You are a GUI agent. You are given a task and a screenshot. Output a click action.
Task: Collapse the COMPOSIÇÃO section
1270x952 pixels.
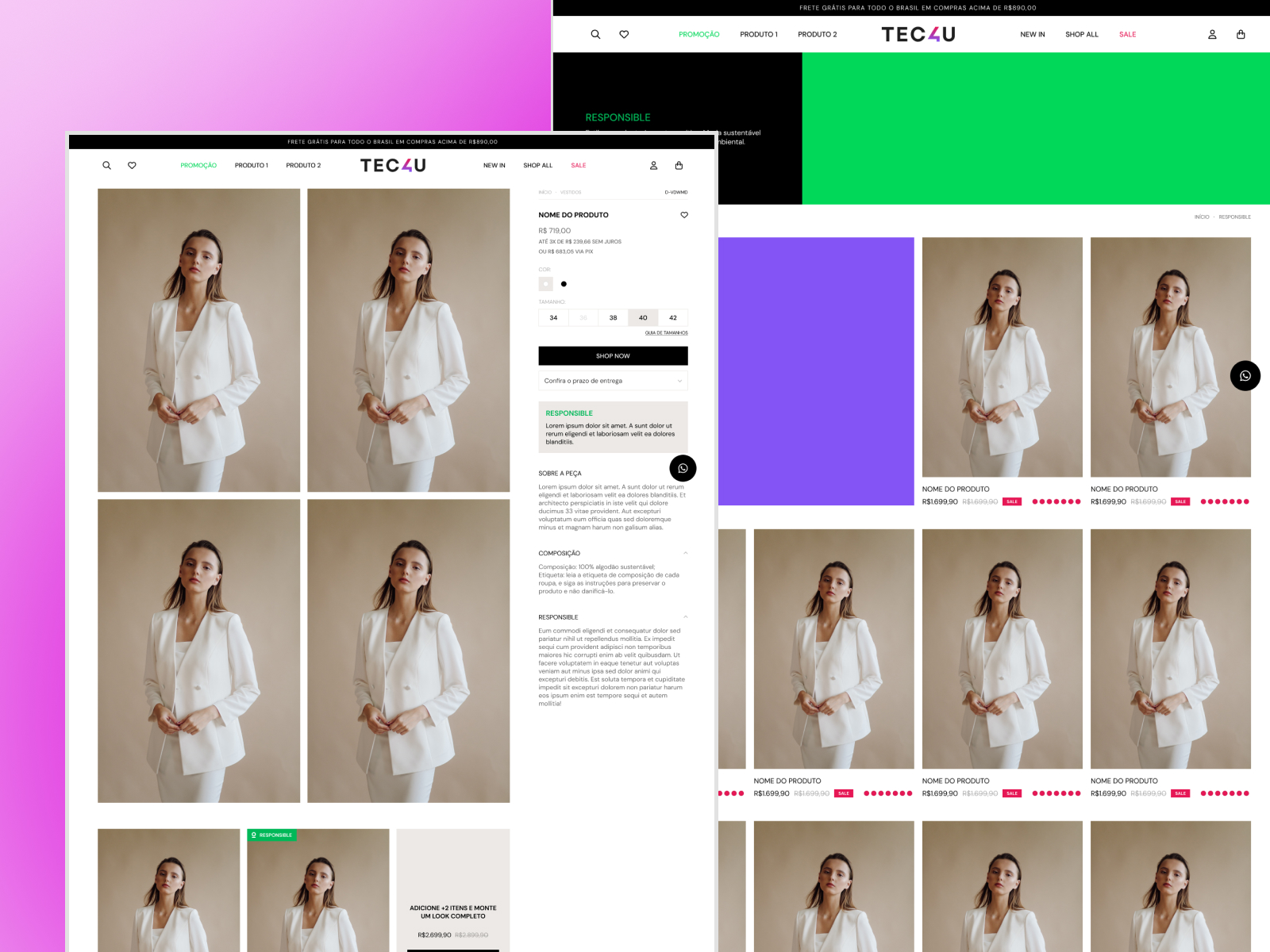coord(683,552)
